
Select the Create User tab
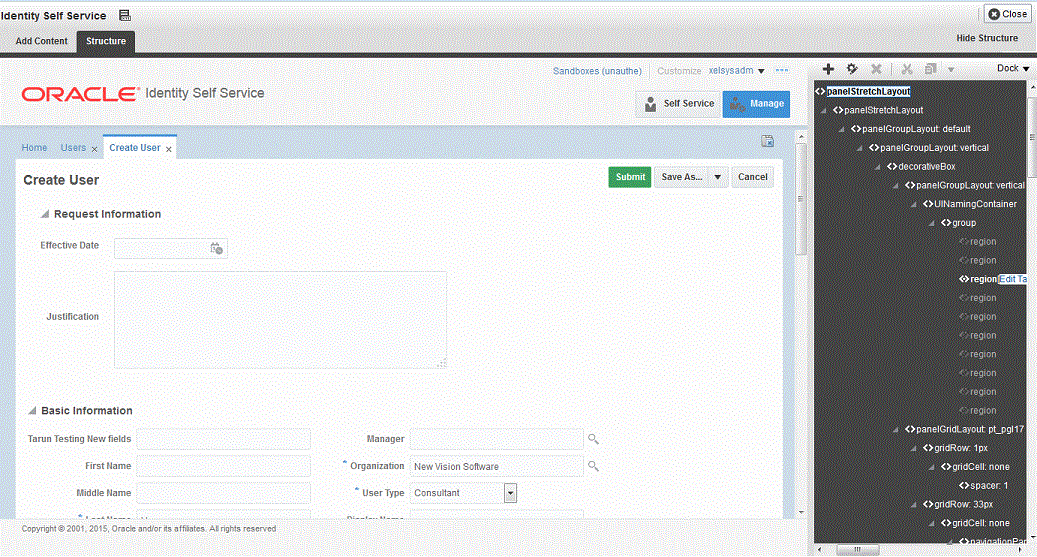click(135, 148)
